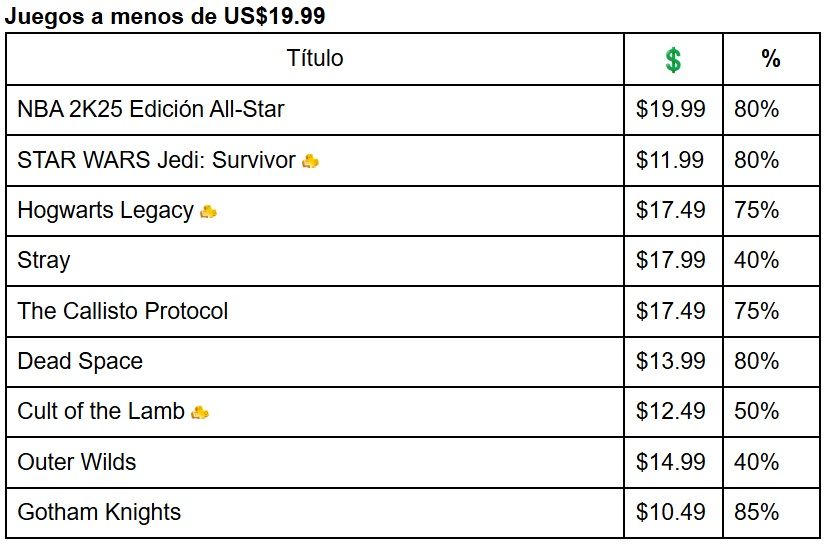Select the percent symbol column header
Image resolution: width=828 pixels, height=545 pixels.
[771, 59]
